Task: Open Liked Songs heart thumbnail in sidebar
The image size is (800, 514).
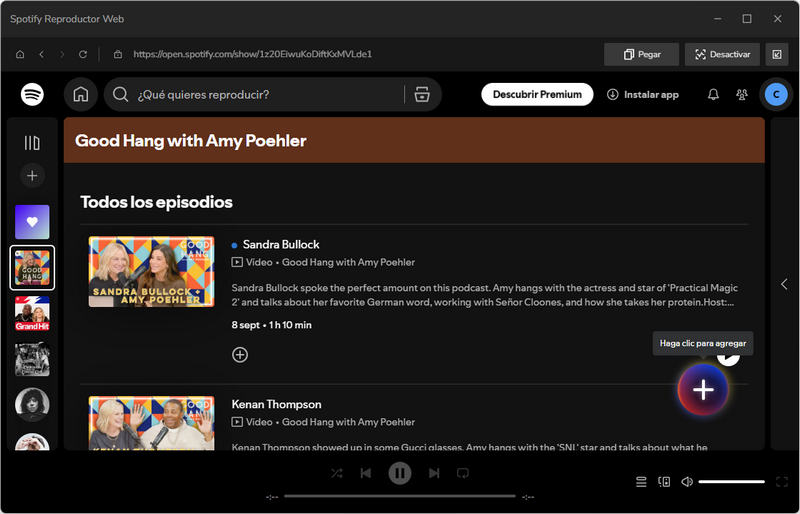Action: point(32,222)
